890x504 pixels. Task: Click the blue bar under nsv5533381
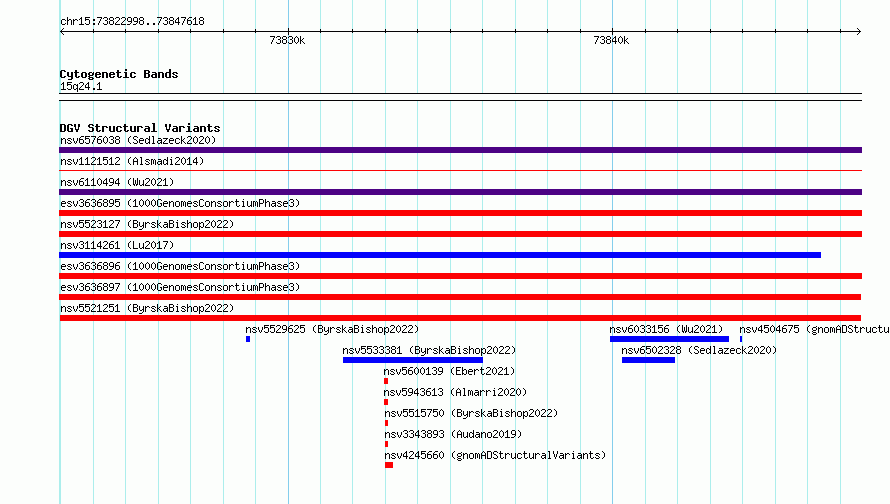[413, 360]
